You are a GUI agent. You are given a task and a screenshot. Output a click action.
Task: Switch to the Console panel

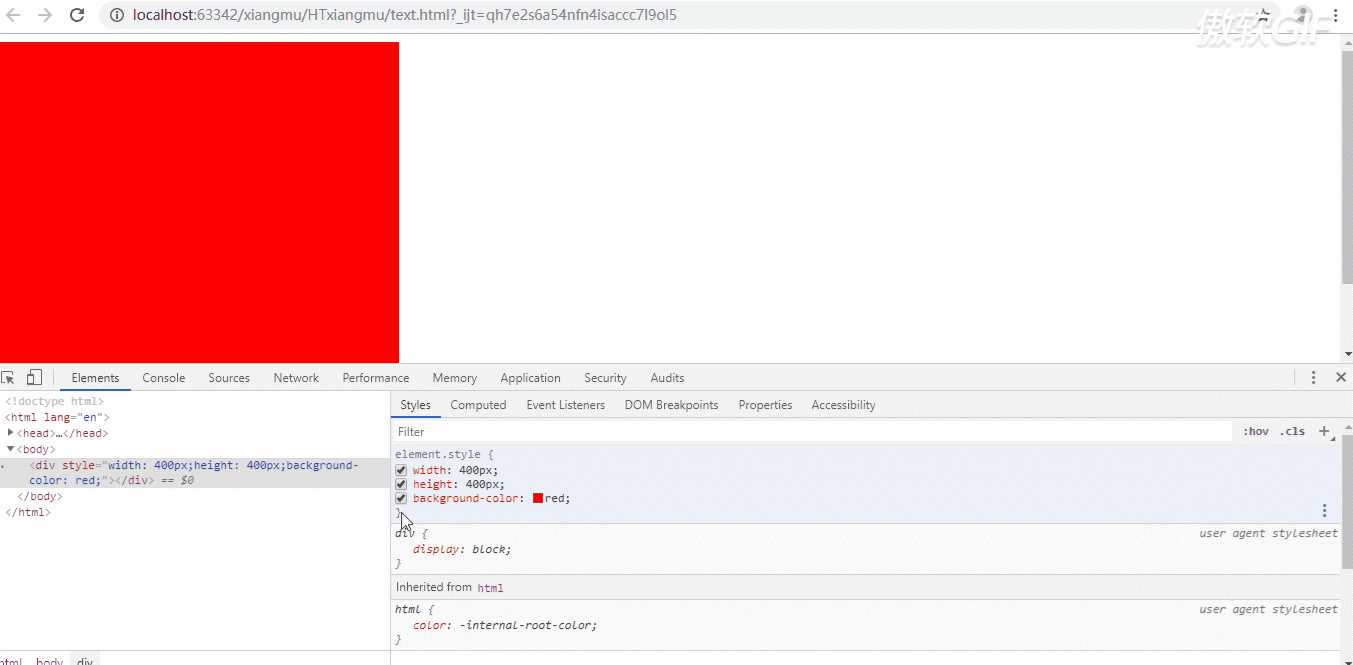(164, 378)
